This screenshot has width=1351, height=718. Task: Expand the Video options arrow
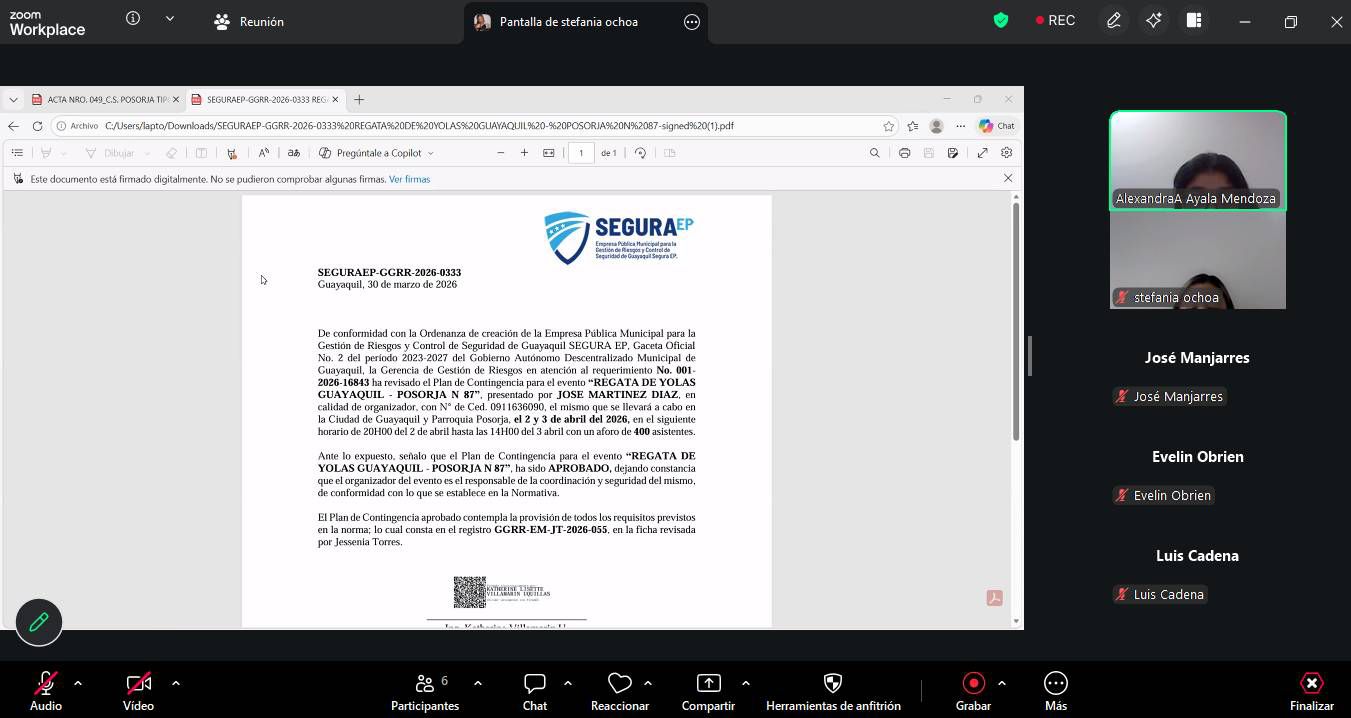click(176, 683)
